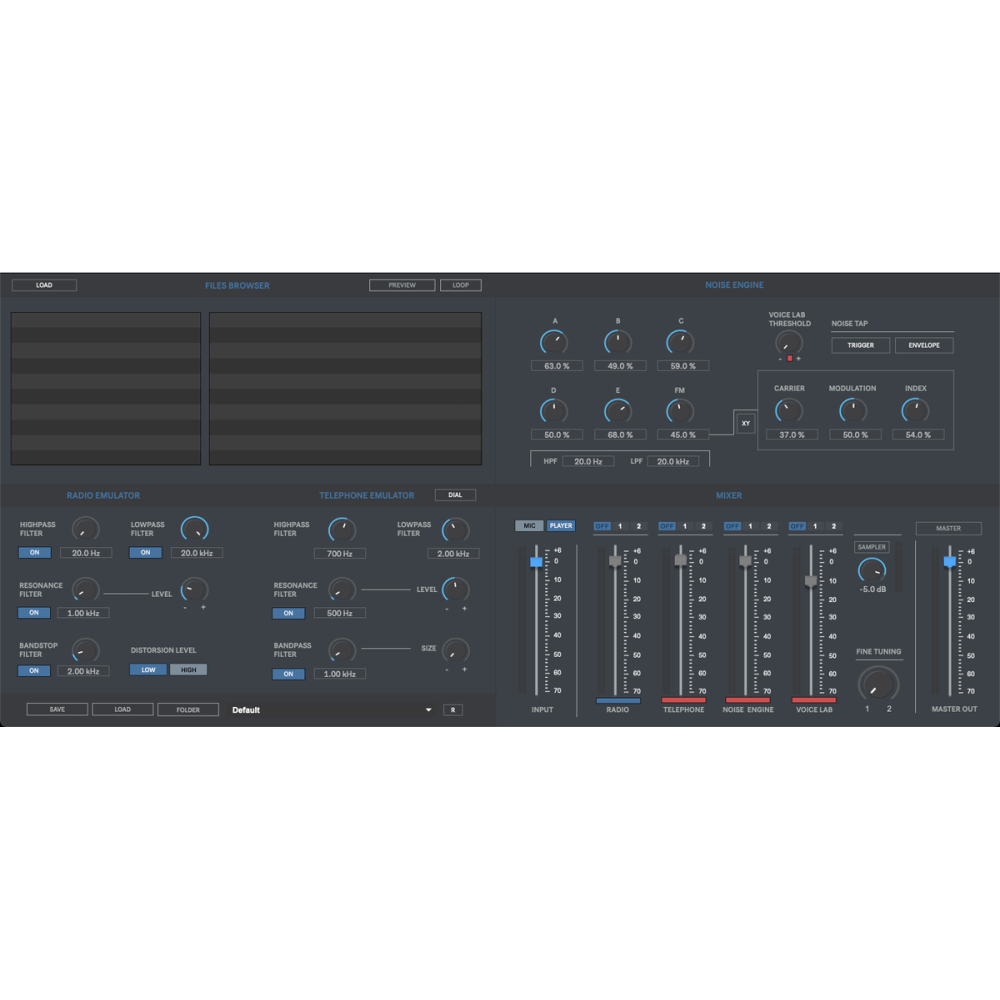Screen dimensions: 1000x1000
Task: Turn off the Telephone mixer channel
Action: pos(666,526)
